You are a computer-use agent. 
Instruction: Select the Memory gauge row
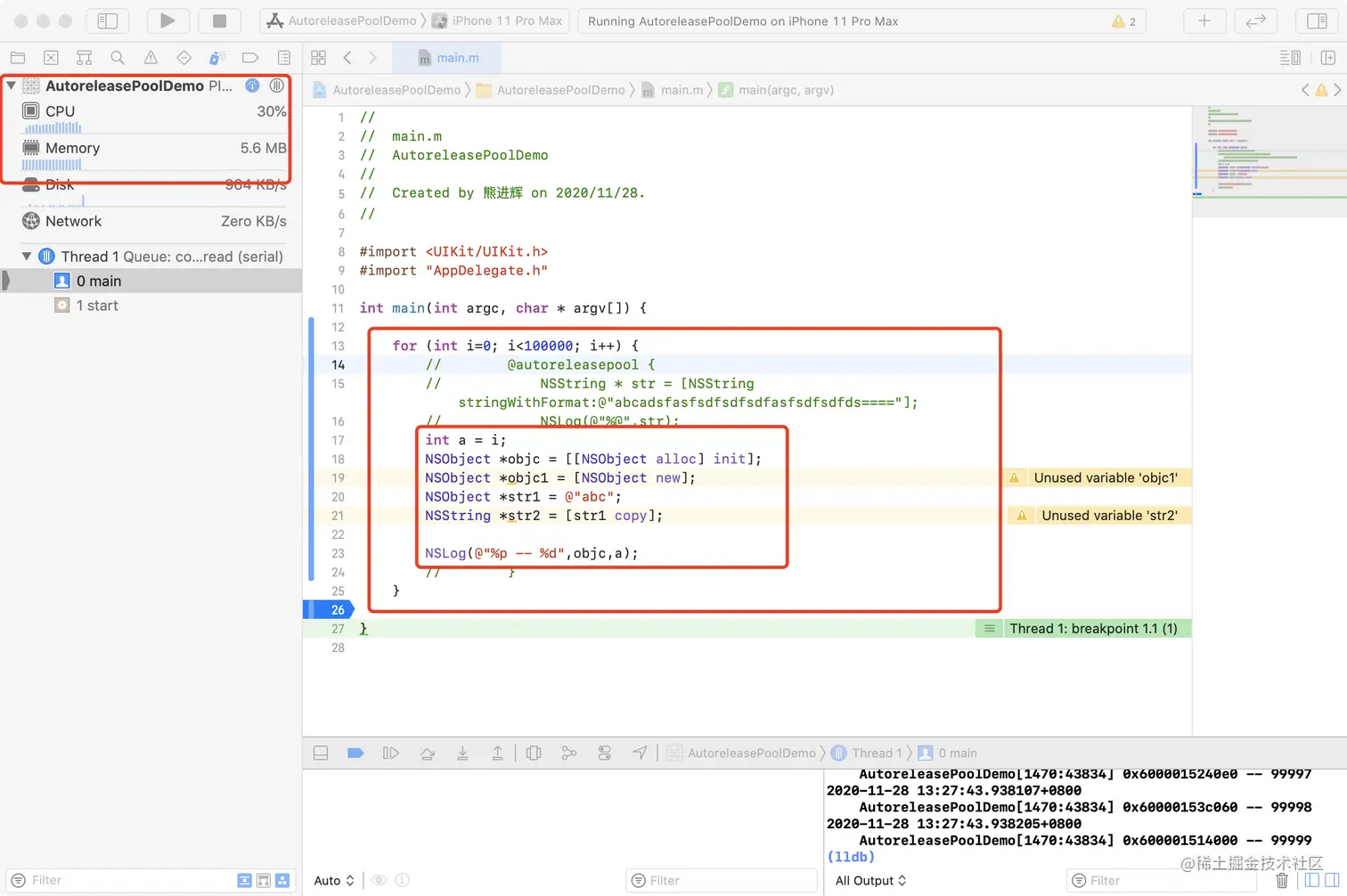[x=153, y=153]
